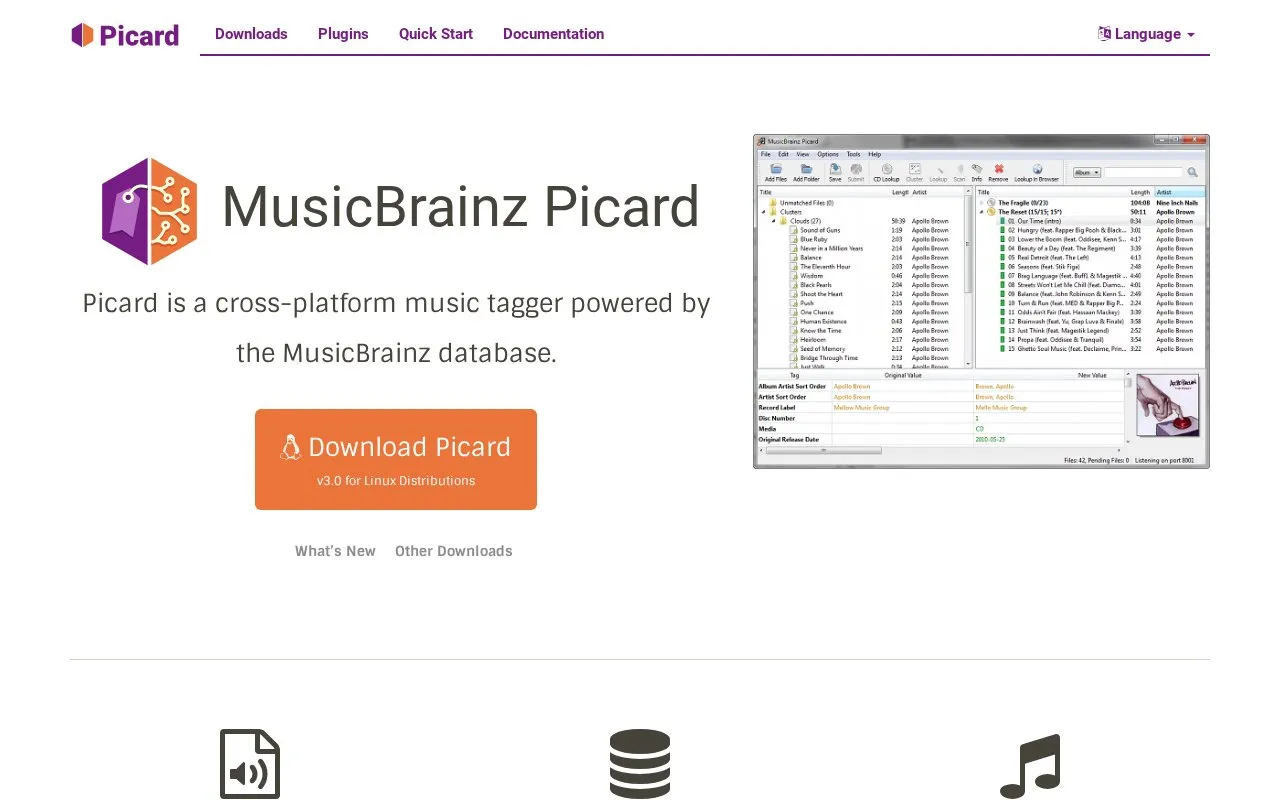Follow the Other Downloads link
The width and height of the screenshot is (1280, 800).
[x=454, y=551]
